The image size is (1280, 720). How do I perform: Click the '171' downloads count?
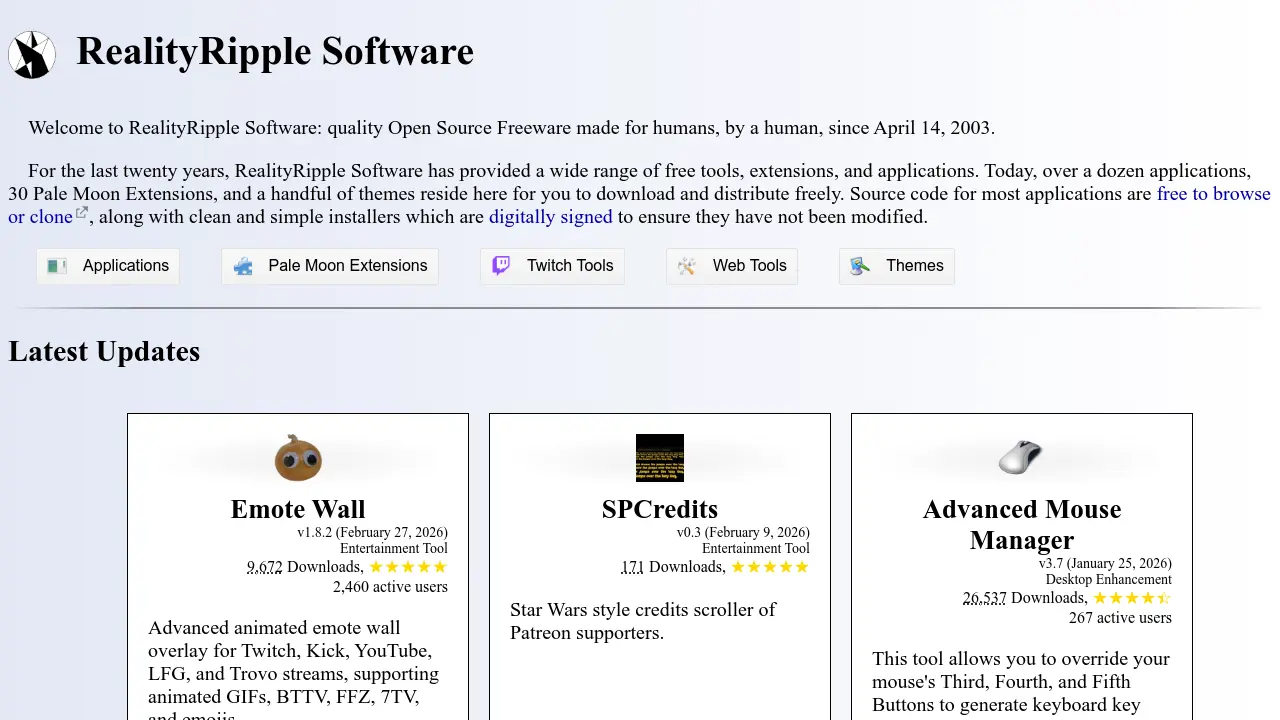[x=633, y=567]
